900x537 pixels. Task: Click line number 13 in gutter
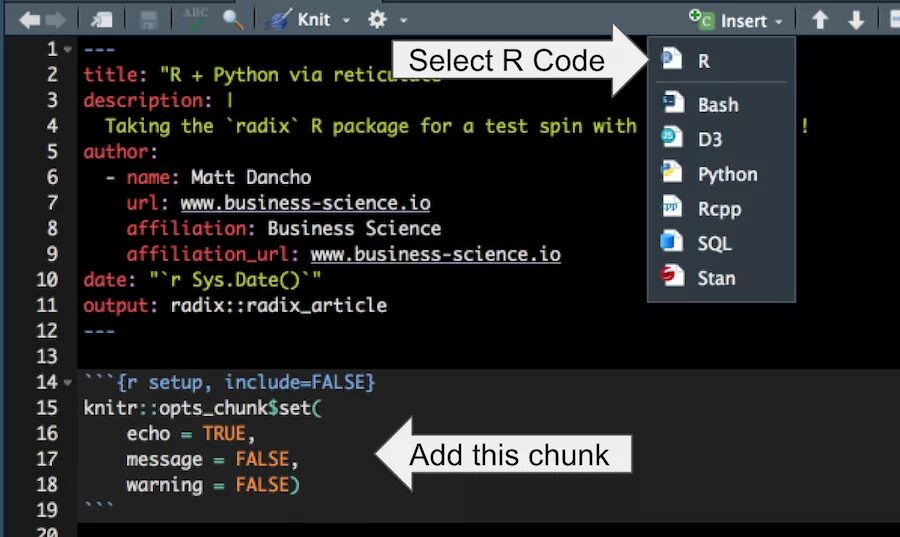47,356
